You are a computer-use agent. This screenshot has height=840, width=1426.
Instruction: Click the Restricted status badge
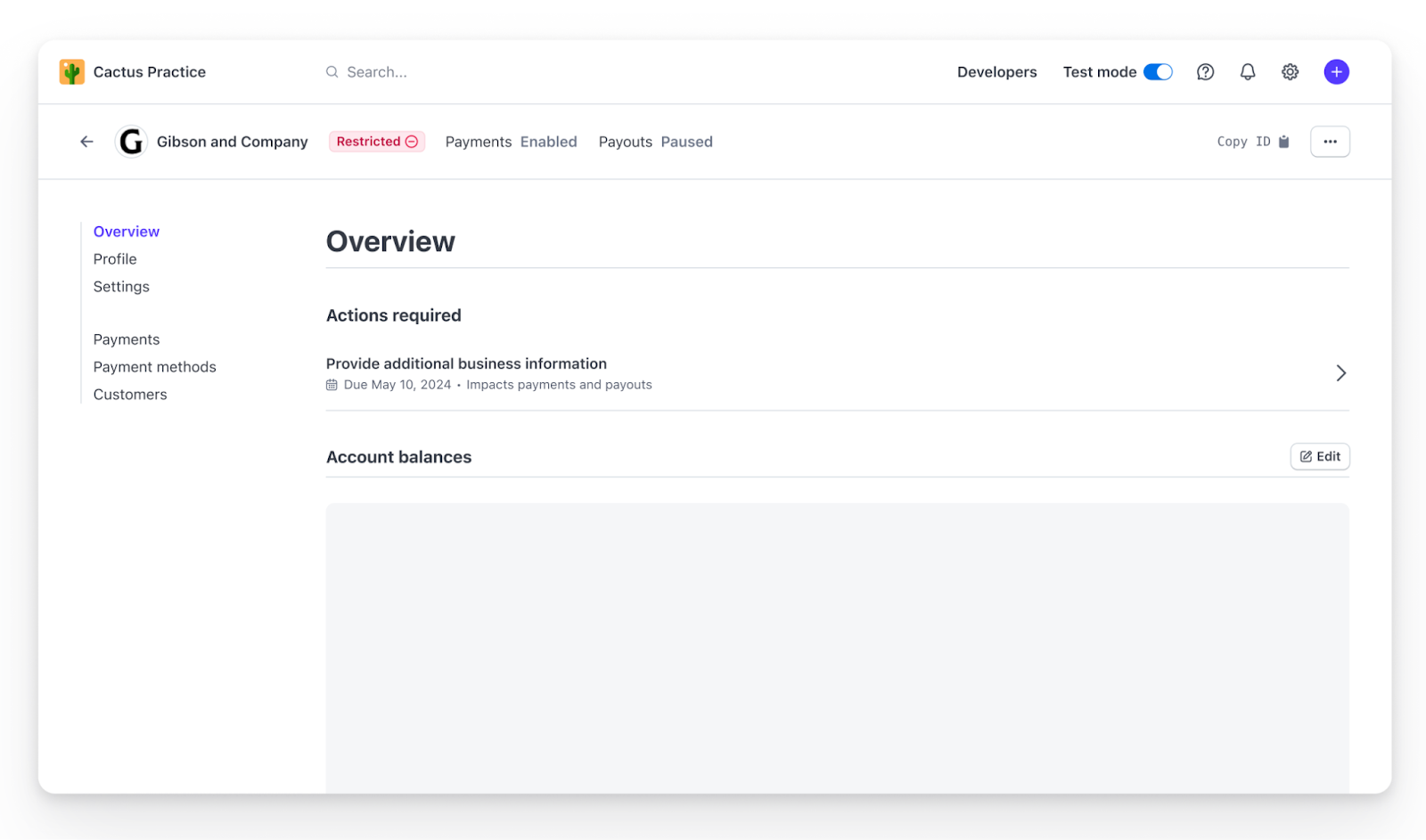pos(377,142)
